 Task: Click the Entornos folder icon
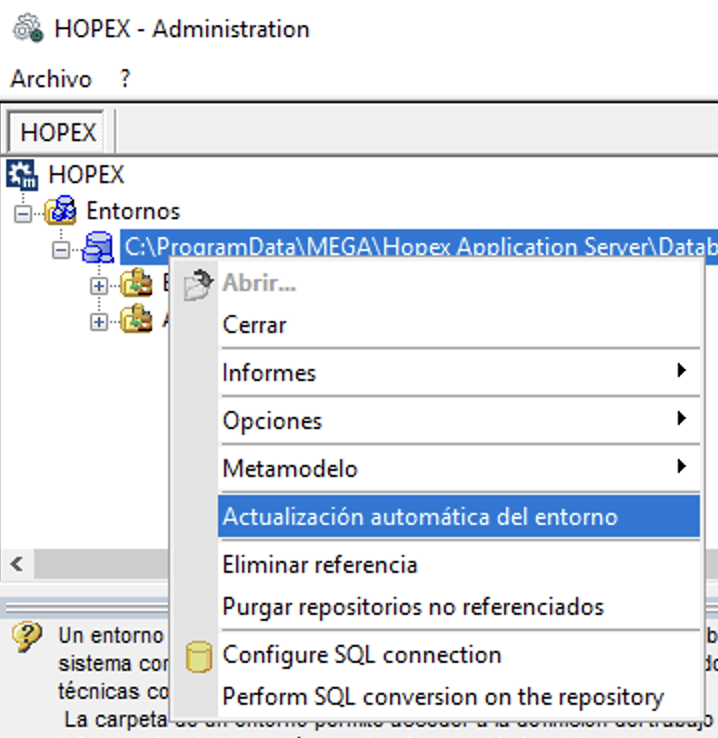[60, 211]
